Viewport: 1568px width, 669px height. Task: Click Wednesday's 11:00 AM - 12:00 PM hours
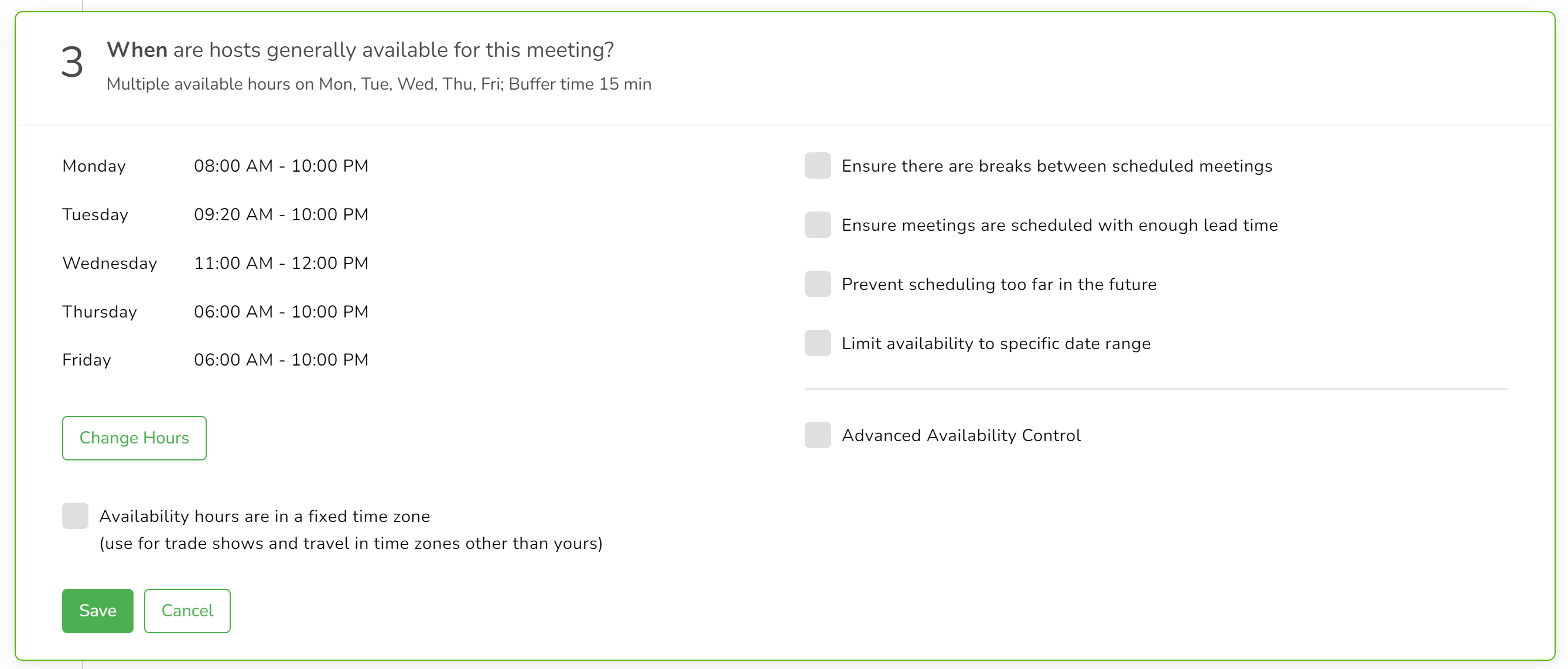click(x=281, y=263)
